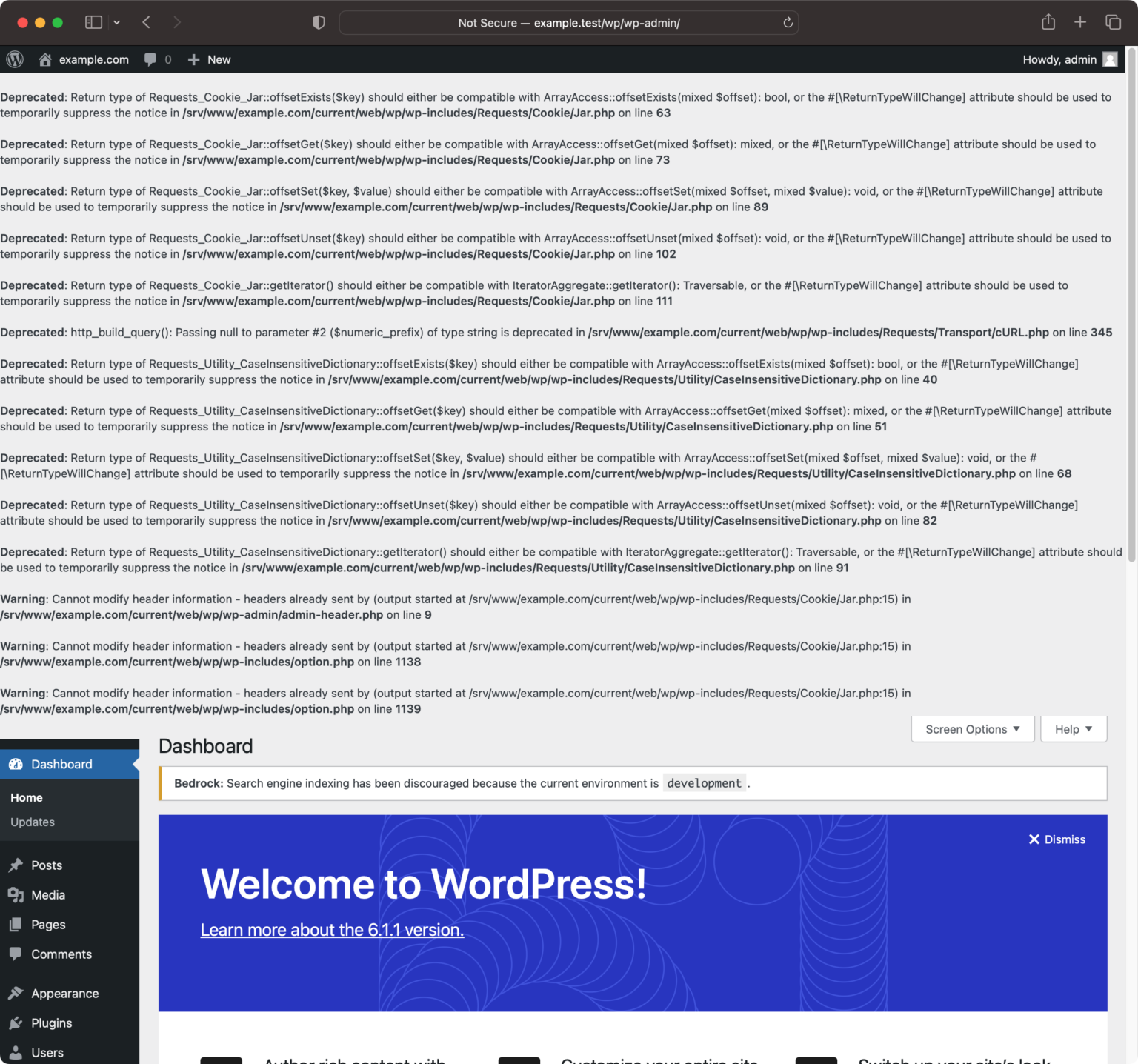
Task: Show Safari tab overview
Action: [1113, 22]
